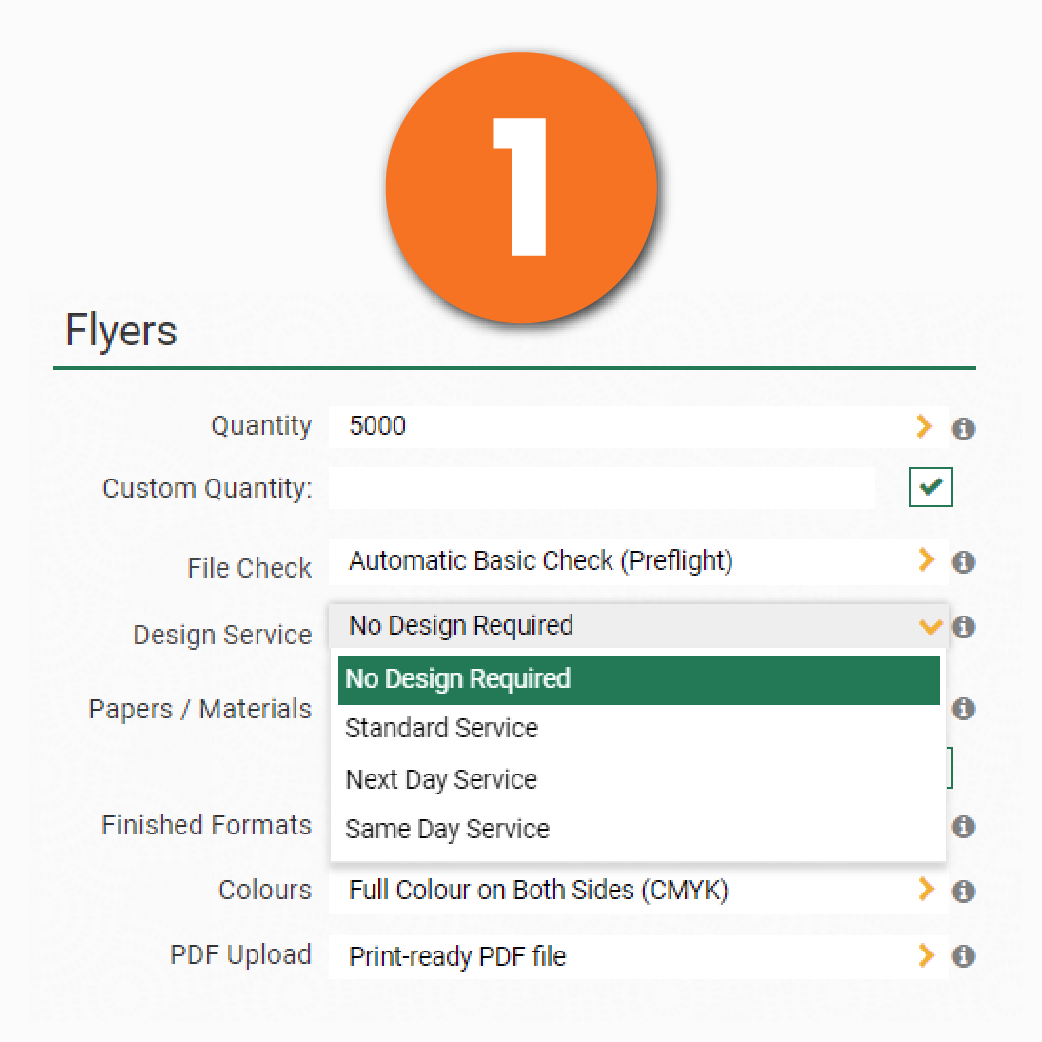This screenshot has height=1042, width=1042.
Task: Open the Design Service info icon
Action: click(x=963, y=627)
